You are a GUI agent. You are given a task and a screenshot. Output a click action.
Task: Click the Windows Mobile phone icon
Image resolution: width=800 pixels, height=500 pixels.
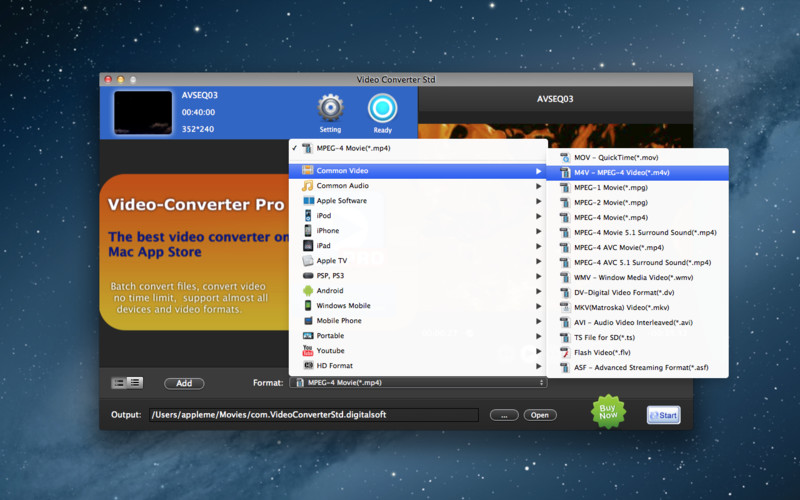[308, 305]
